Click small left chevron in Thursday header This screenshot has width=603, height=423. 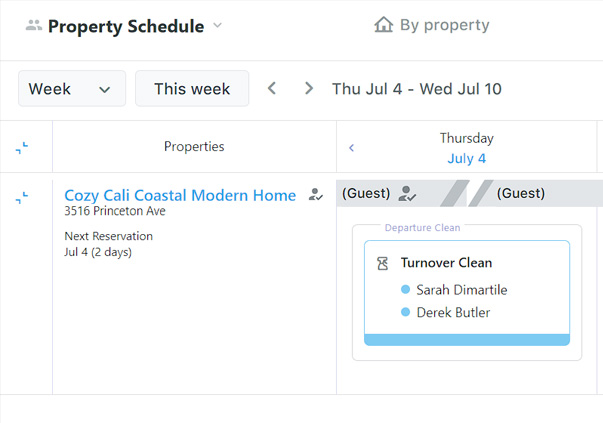(352, 148)
